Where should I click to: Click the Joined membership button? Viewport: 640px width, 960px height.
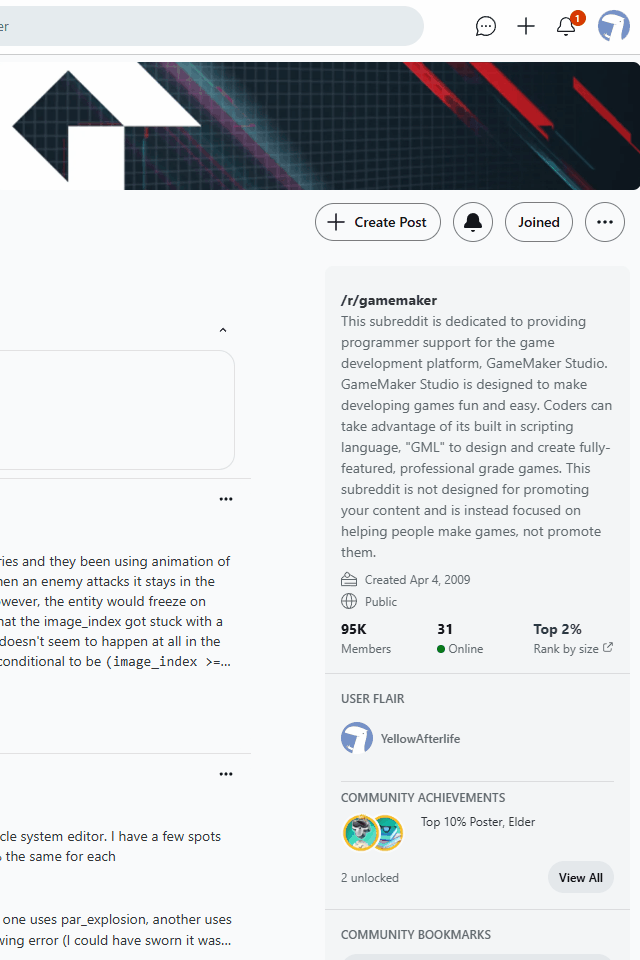tap(539, 222)
